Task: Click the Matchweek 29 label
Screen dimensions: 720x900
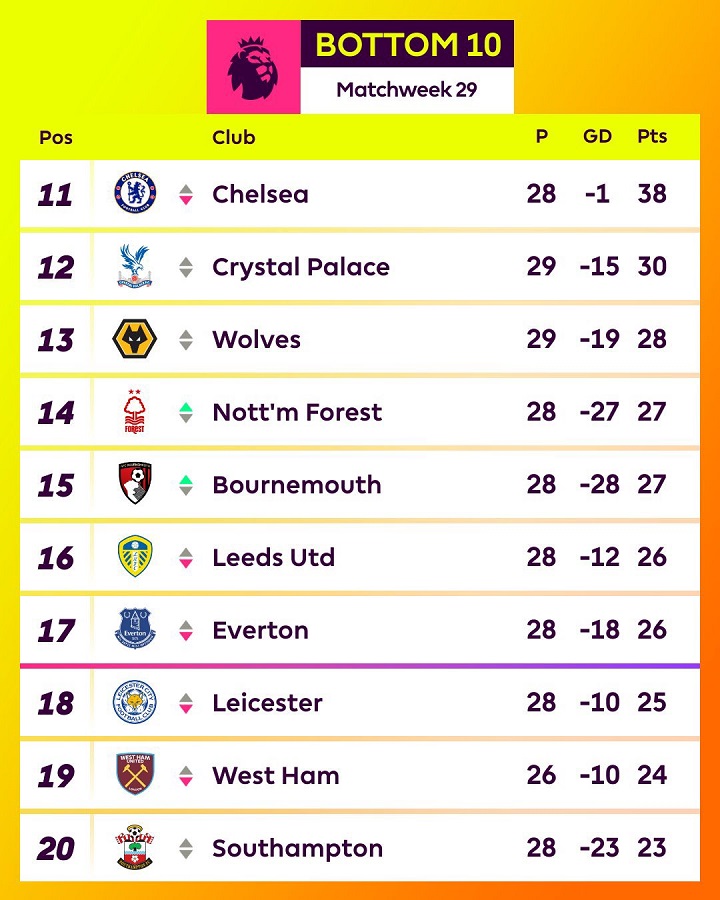Action: (x=407, y=90)
